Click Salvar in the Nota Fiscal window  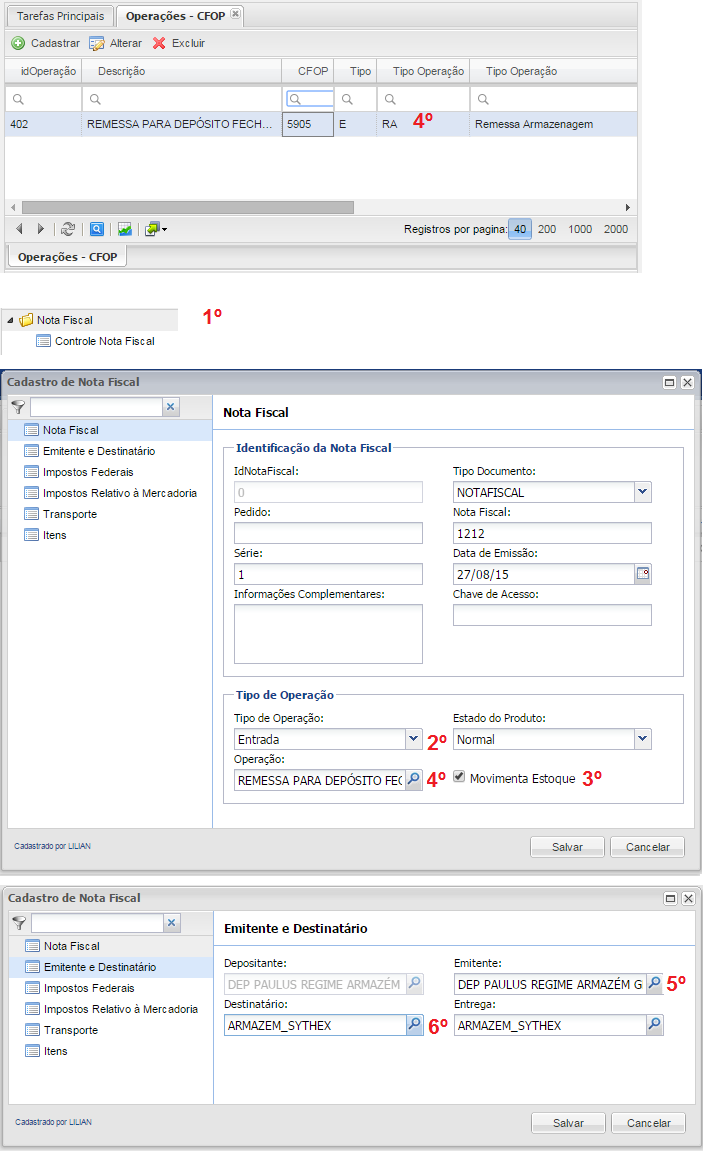click(567, 847)
